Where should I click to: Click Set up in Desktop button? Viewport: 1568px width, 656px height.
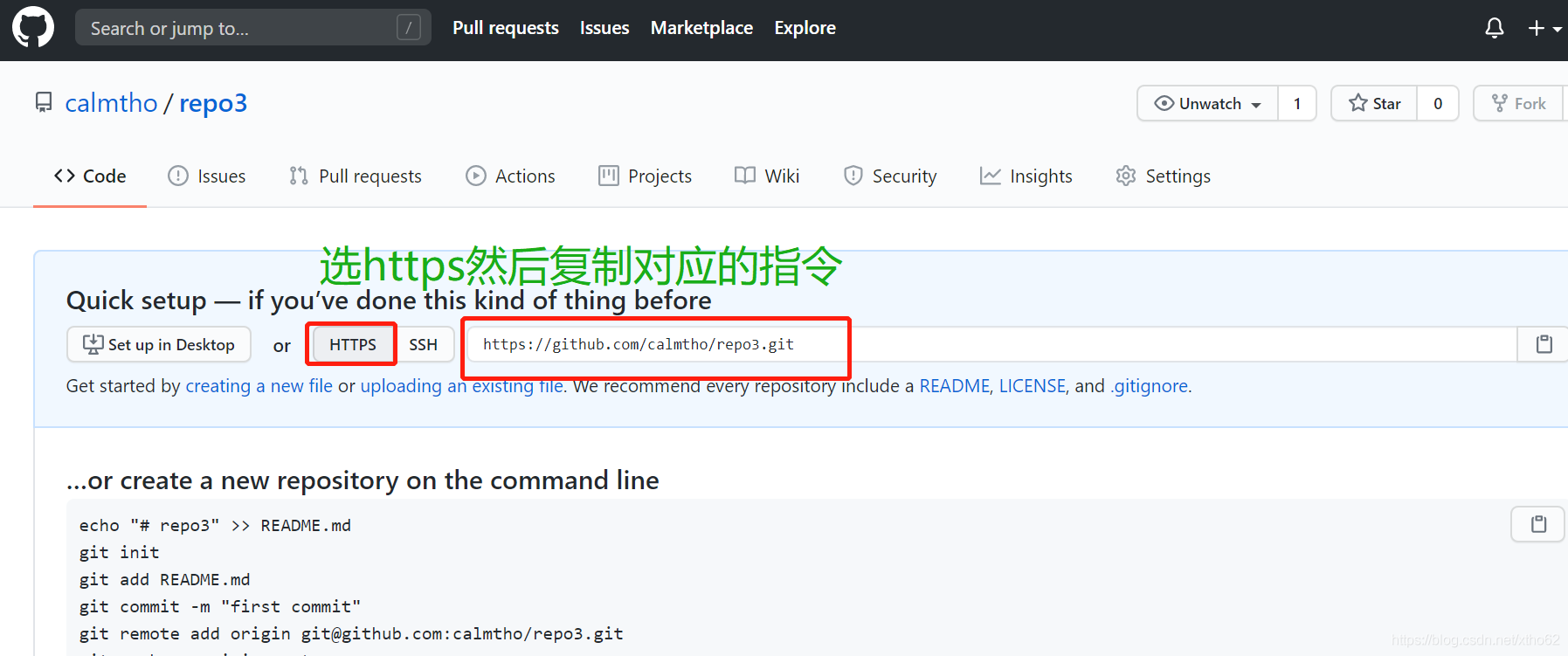(159, 344)
